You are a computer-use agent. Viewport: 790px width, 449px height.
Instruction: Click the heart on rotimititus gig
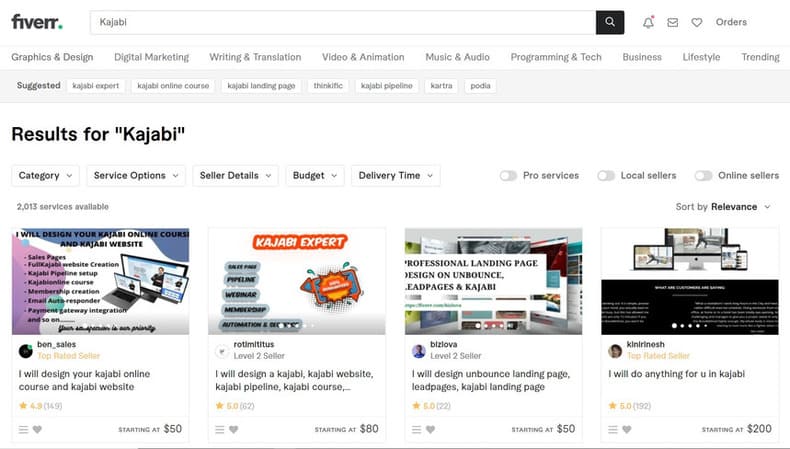(233, 429)
